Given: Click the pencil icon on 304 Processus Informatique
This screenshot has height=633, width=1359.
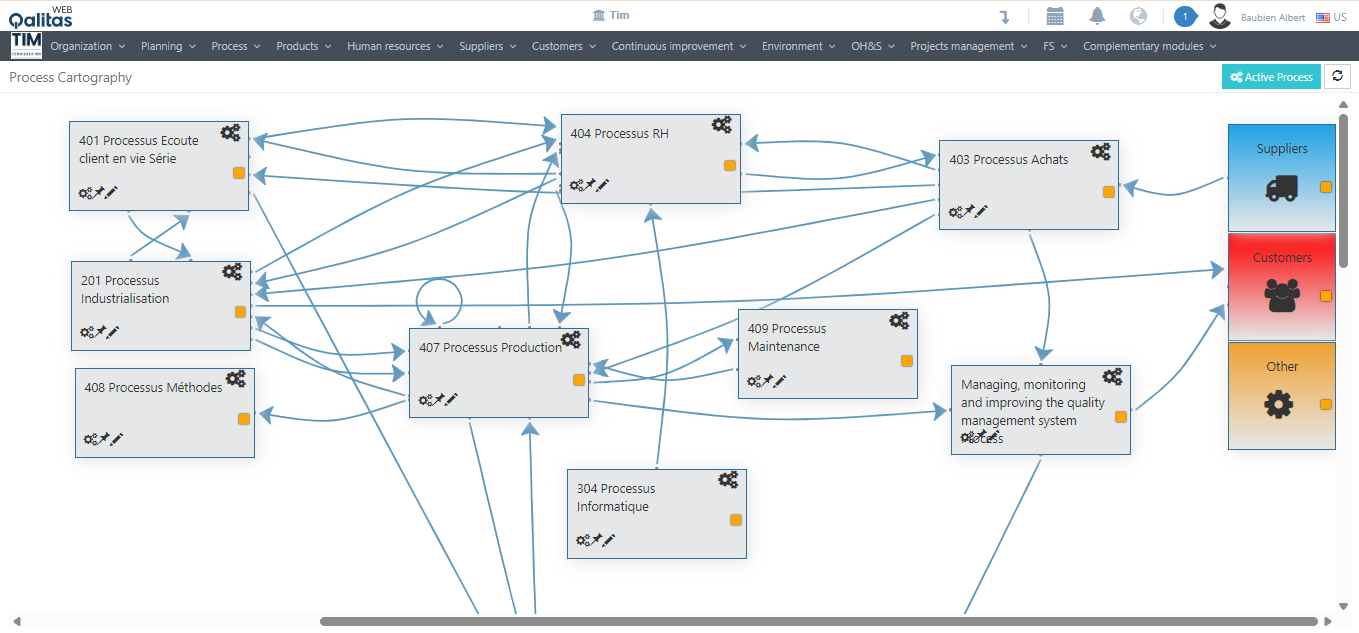Looking at the screenshot, I should 608,540.
